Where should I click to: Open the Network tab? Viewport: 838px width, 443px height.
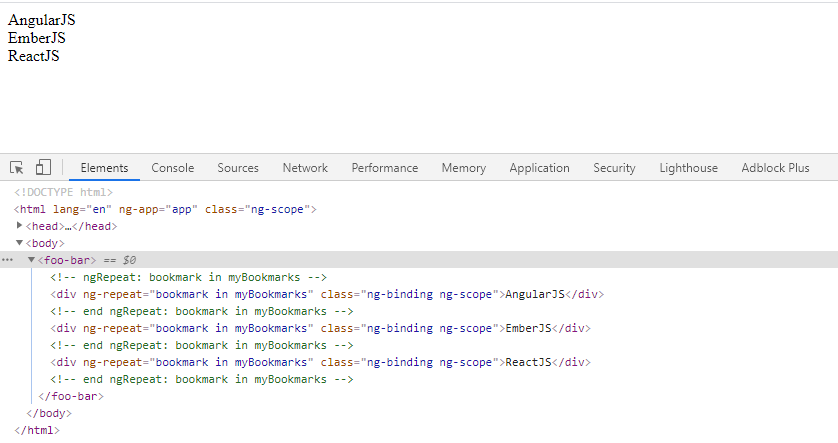click(305, 168)
